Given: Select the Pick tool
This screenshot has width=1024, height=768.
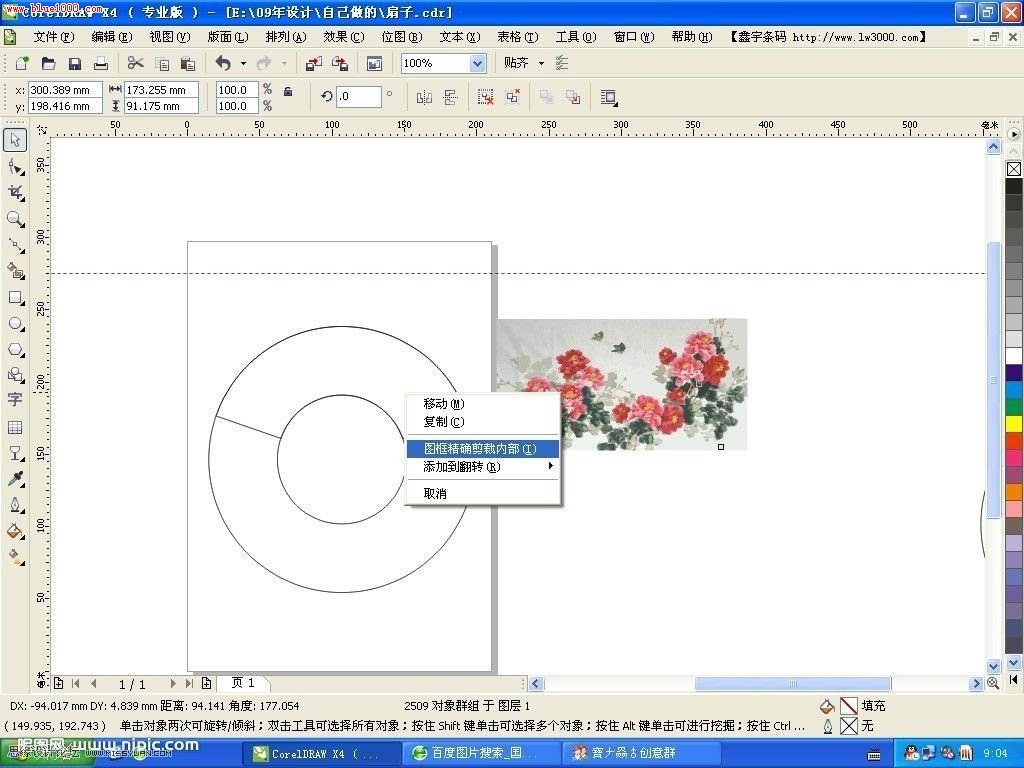Looking at the screenshot, I should (14, 140).
